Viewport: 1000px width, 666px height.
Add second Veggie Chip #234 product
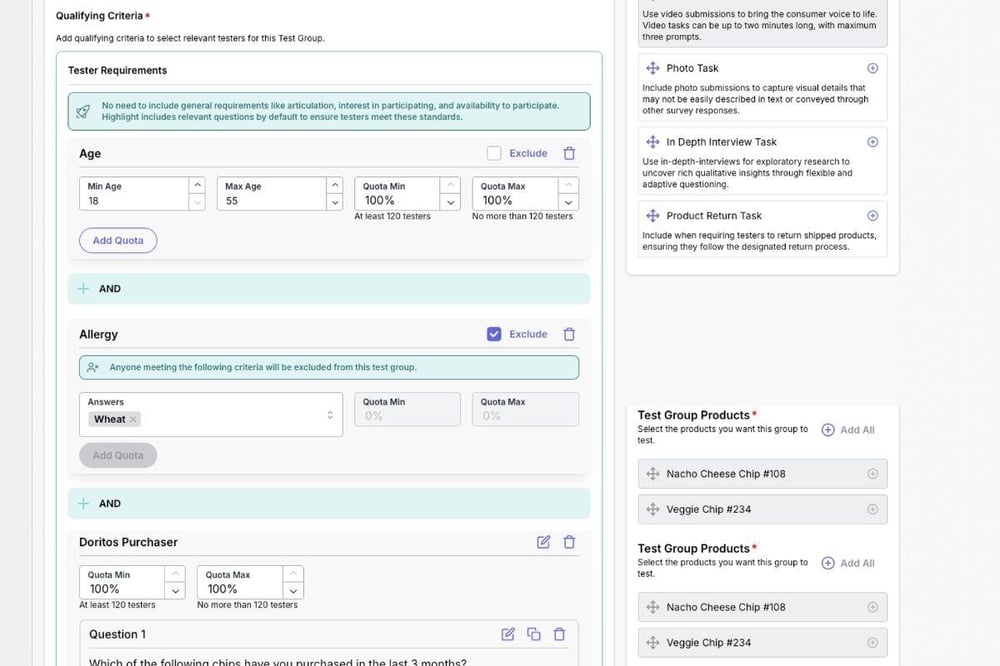(872, 642)
